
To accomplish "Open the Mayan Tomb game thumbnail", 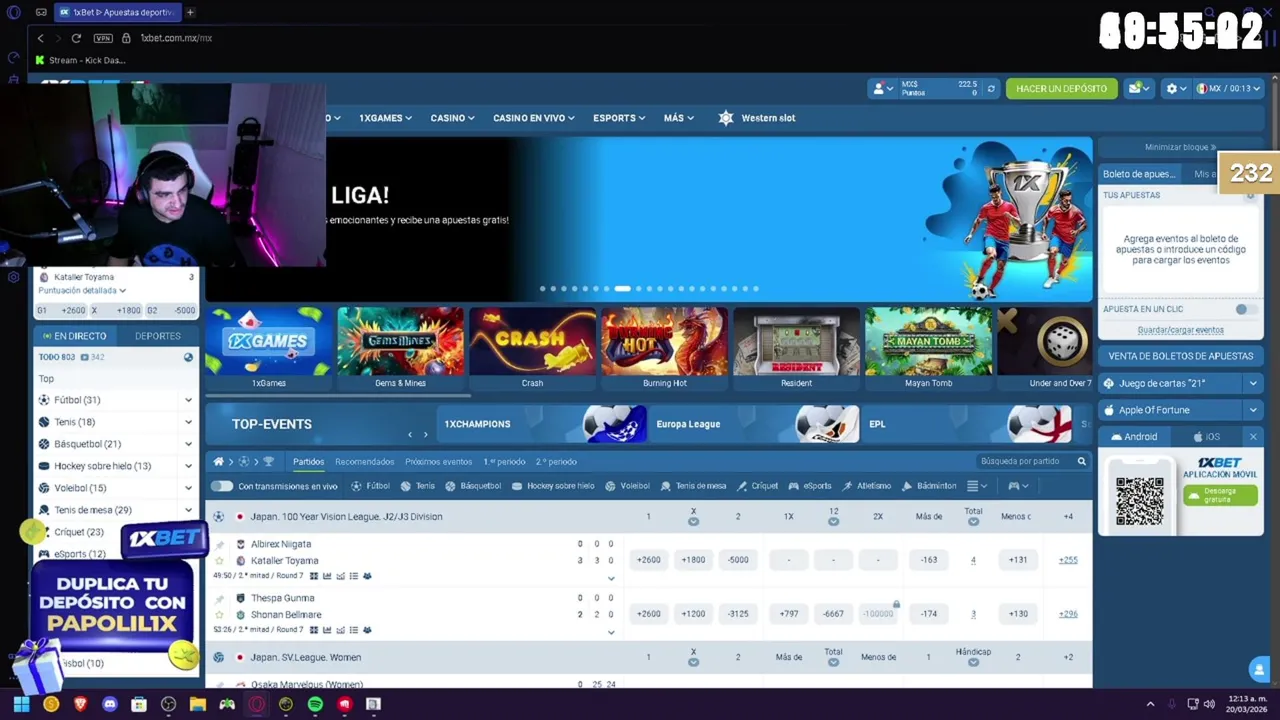I will [x=928, y=348].
